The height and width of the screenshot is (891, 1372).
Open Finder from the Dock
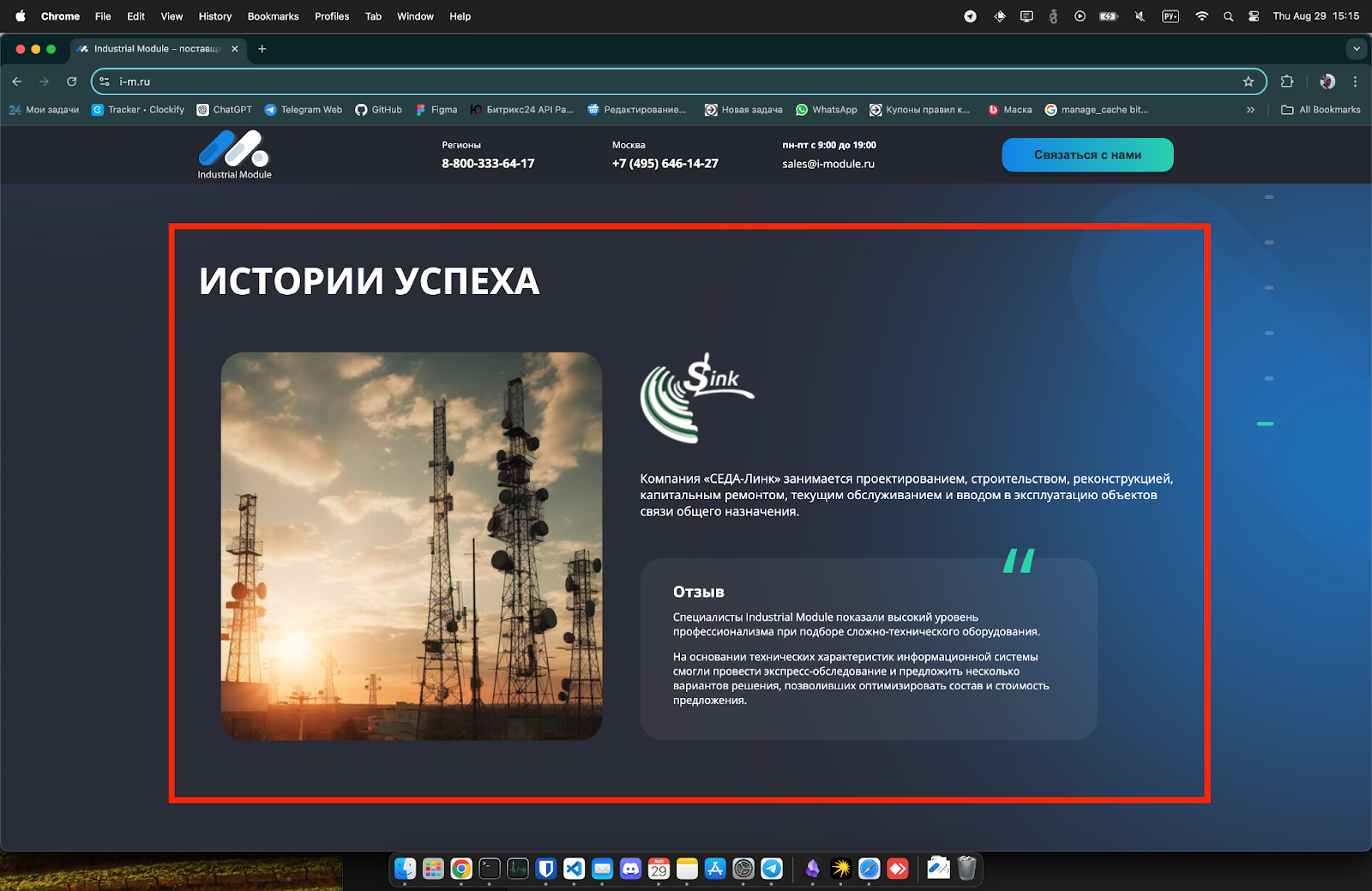click(x=405, y=869)
